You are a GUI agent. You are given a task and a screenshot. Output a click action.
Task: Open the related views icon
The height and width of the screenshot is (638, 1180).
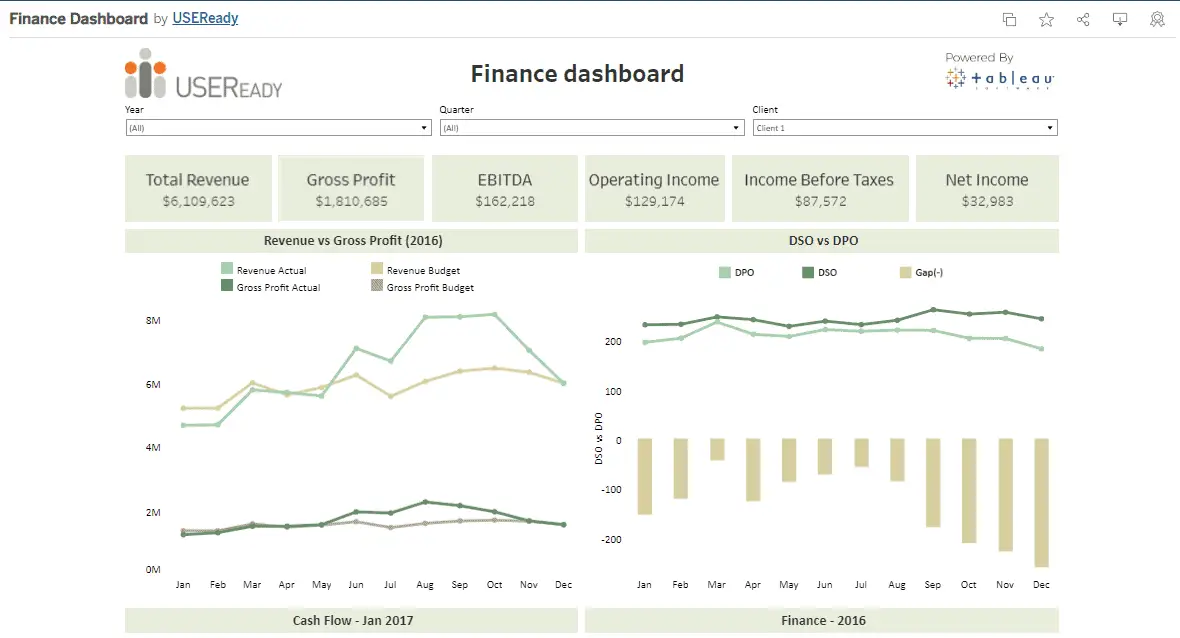pyautogui.click(x=1009, y=19)
